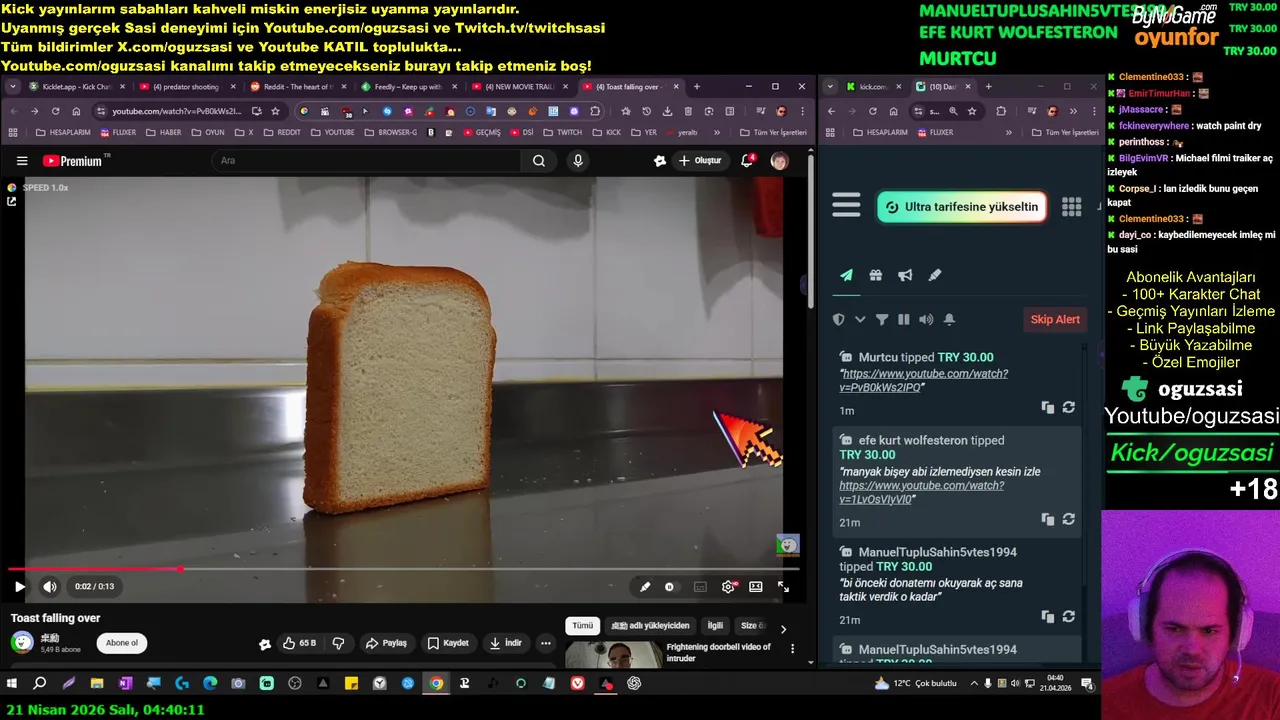
Task: Click Oluştur create button
Action: click(700, 161)
